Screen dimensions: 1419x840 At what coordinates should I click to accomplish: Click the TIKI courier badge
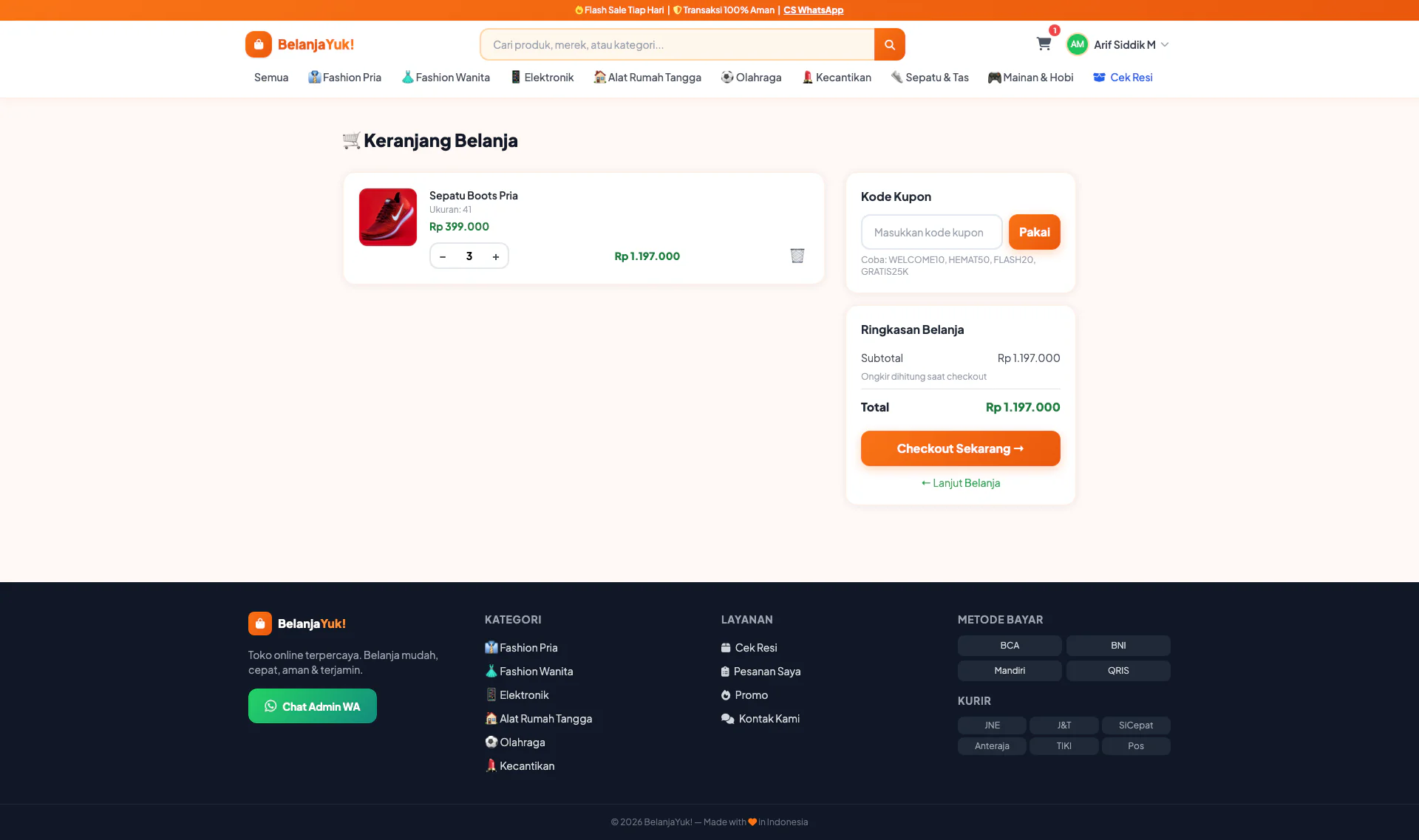1064,746
